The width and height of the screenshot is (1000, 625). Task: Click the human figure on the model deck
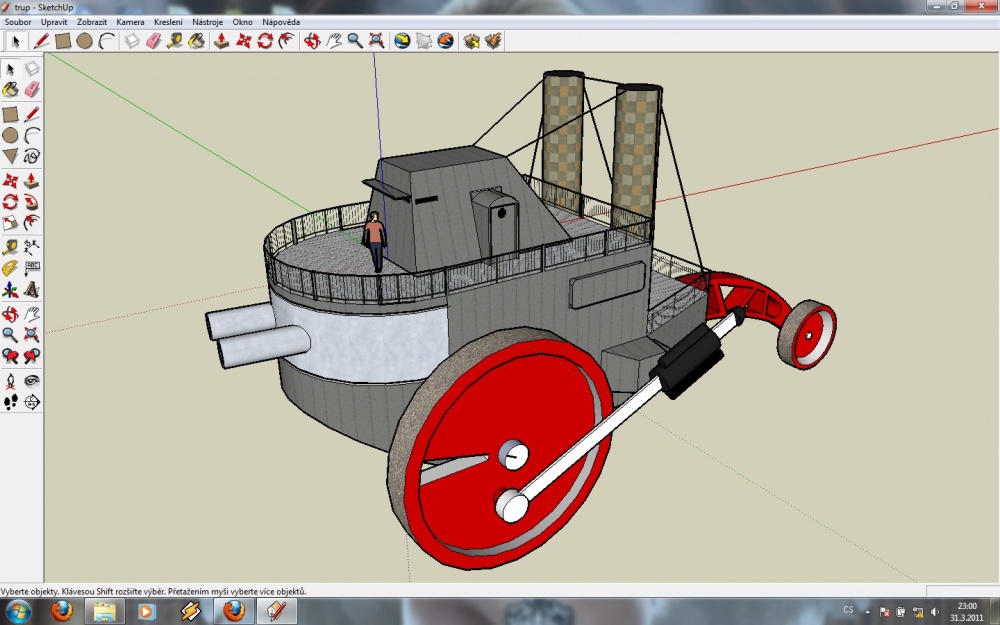[374, 242]
